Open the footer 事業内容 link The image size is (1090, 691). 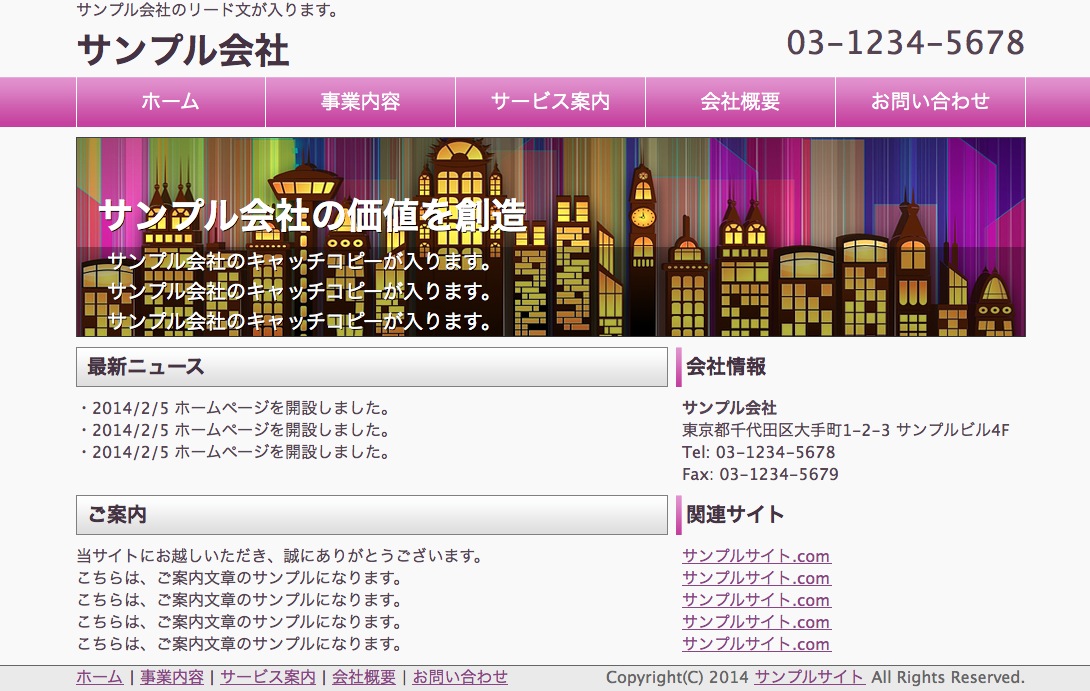point(171,678)
